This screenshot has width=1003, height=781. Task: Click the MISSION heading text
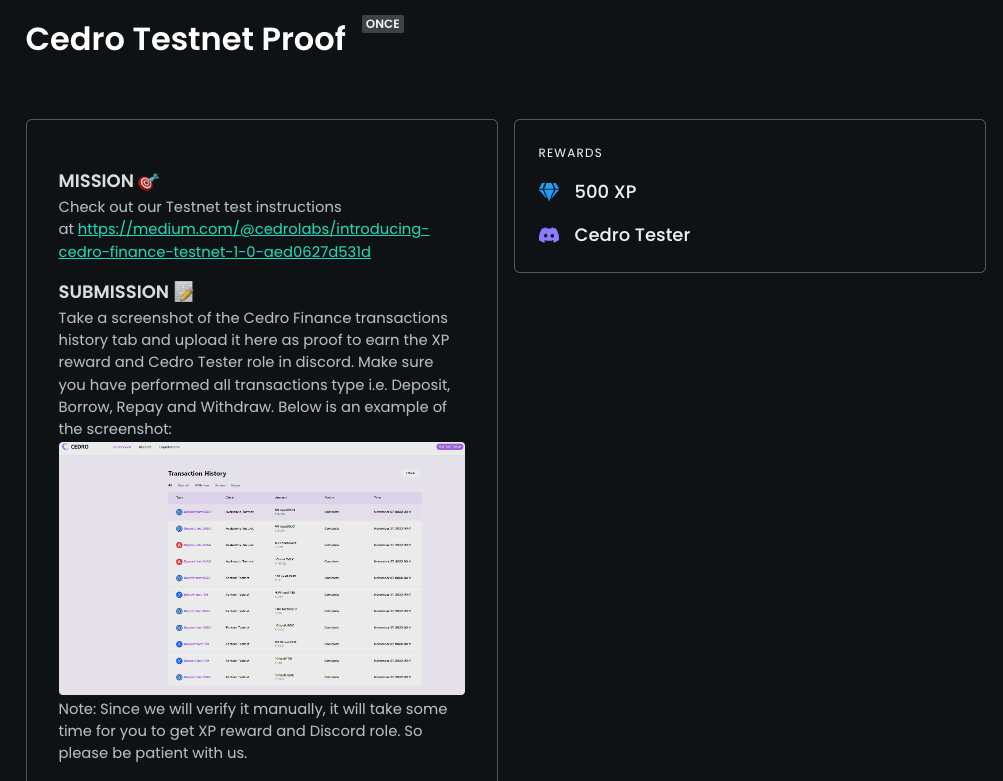(96, 181)
